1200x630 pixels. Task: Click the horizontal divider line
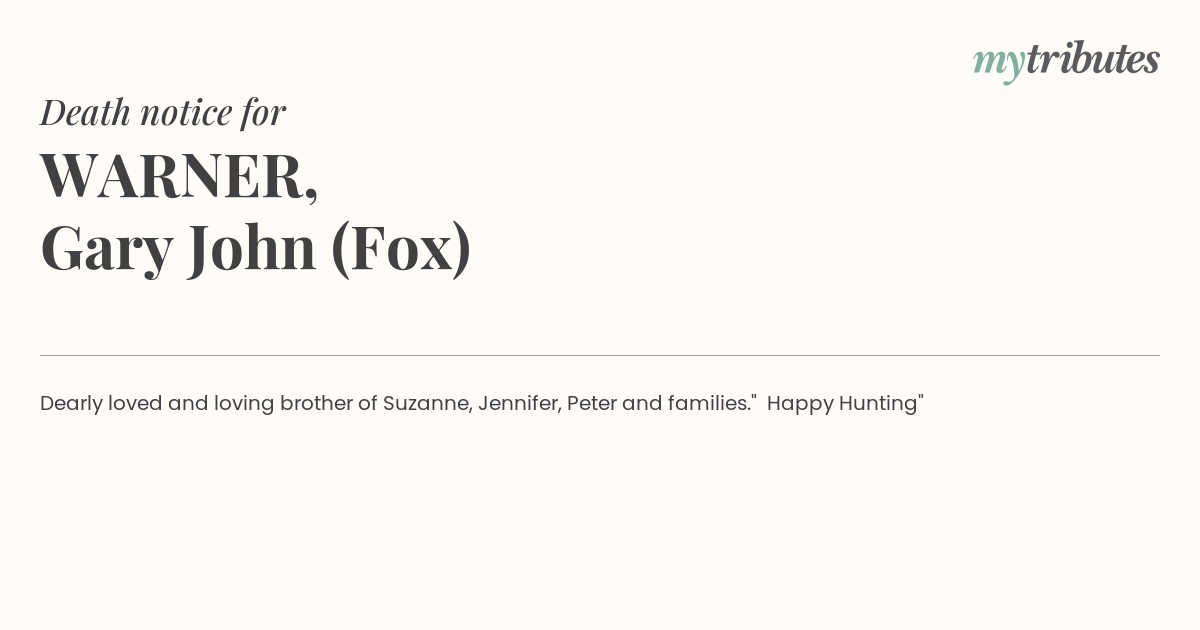point(600,355)
